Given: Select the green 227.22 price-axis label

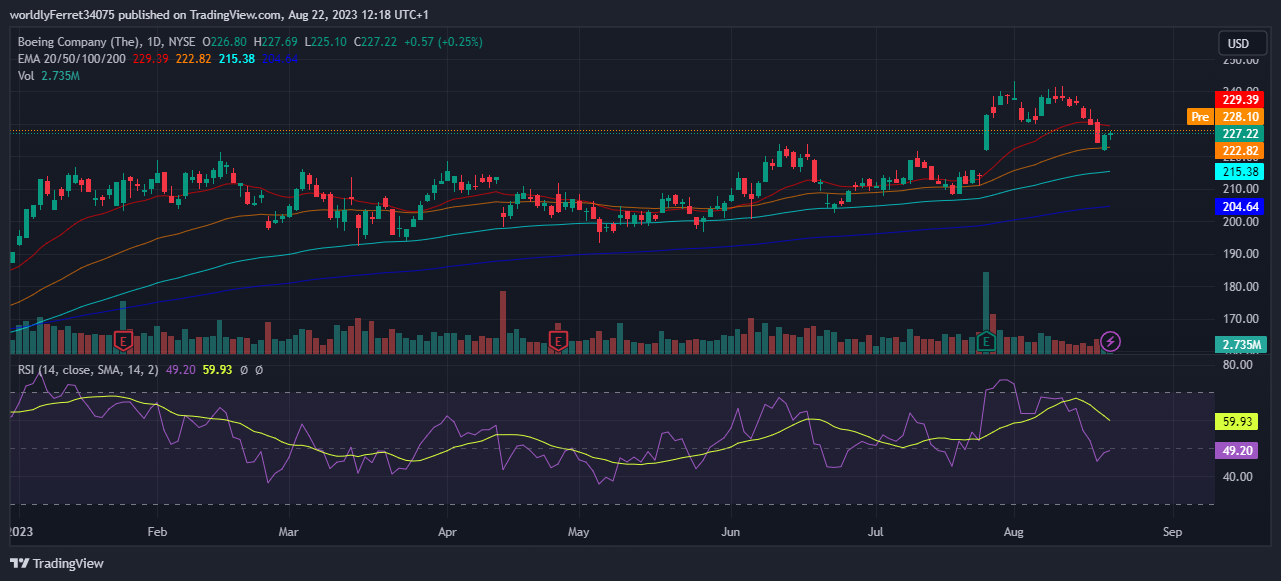Looking at the screenshot, I should (1240, 133).
